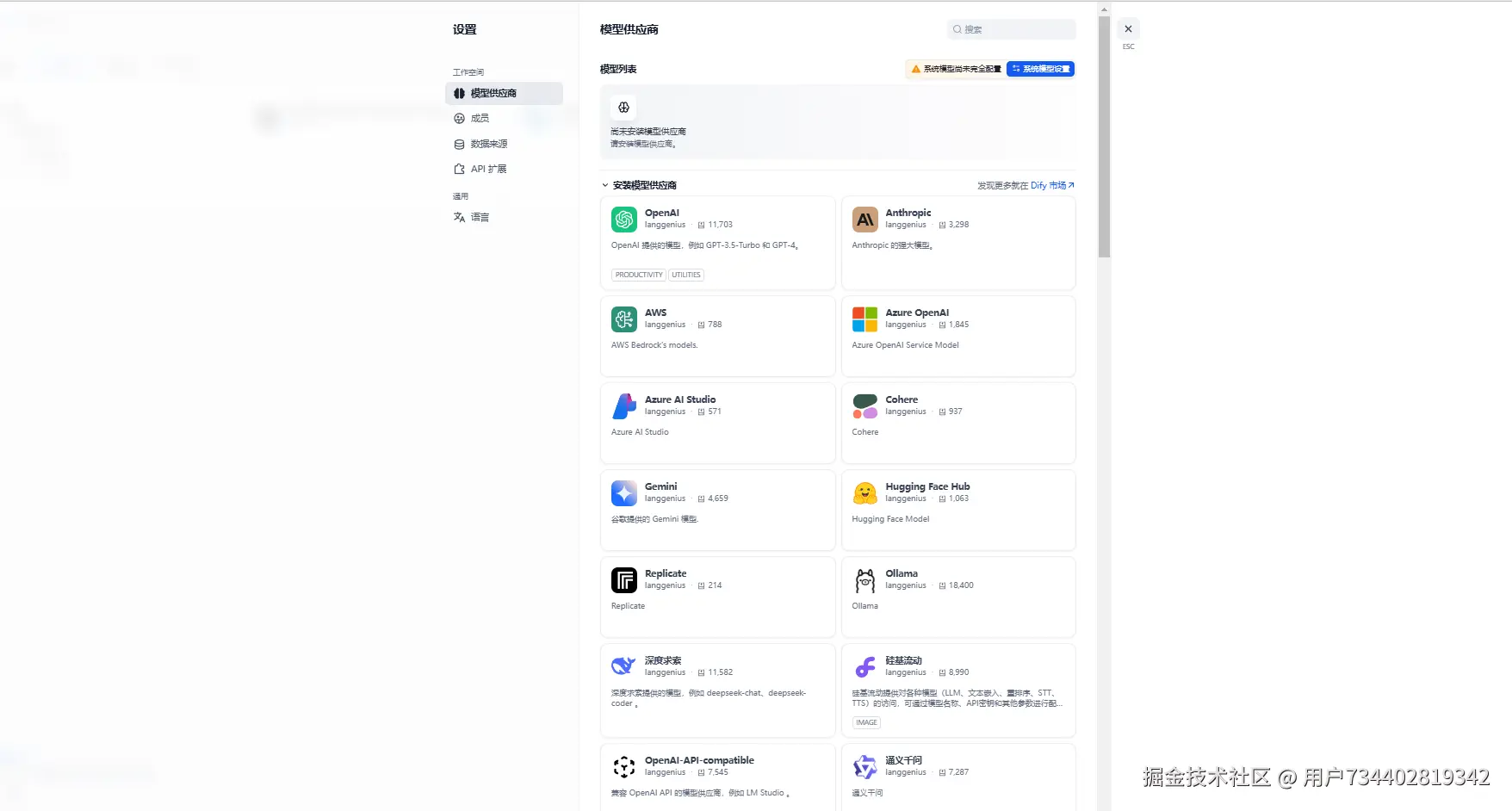
Task: Click the 语言 translate icon
Action: [x=459, y=218]
